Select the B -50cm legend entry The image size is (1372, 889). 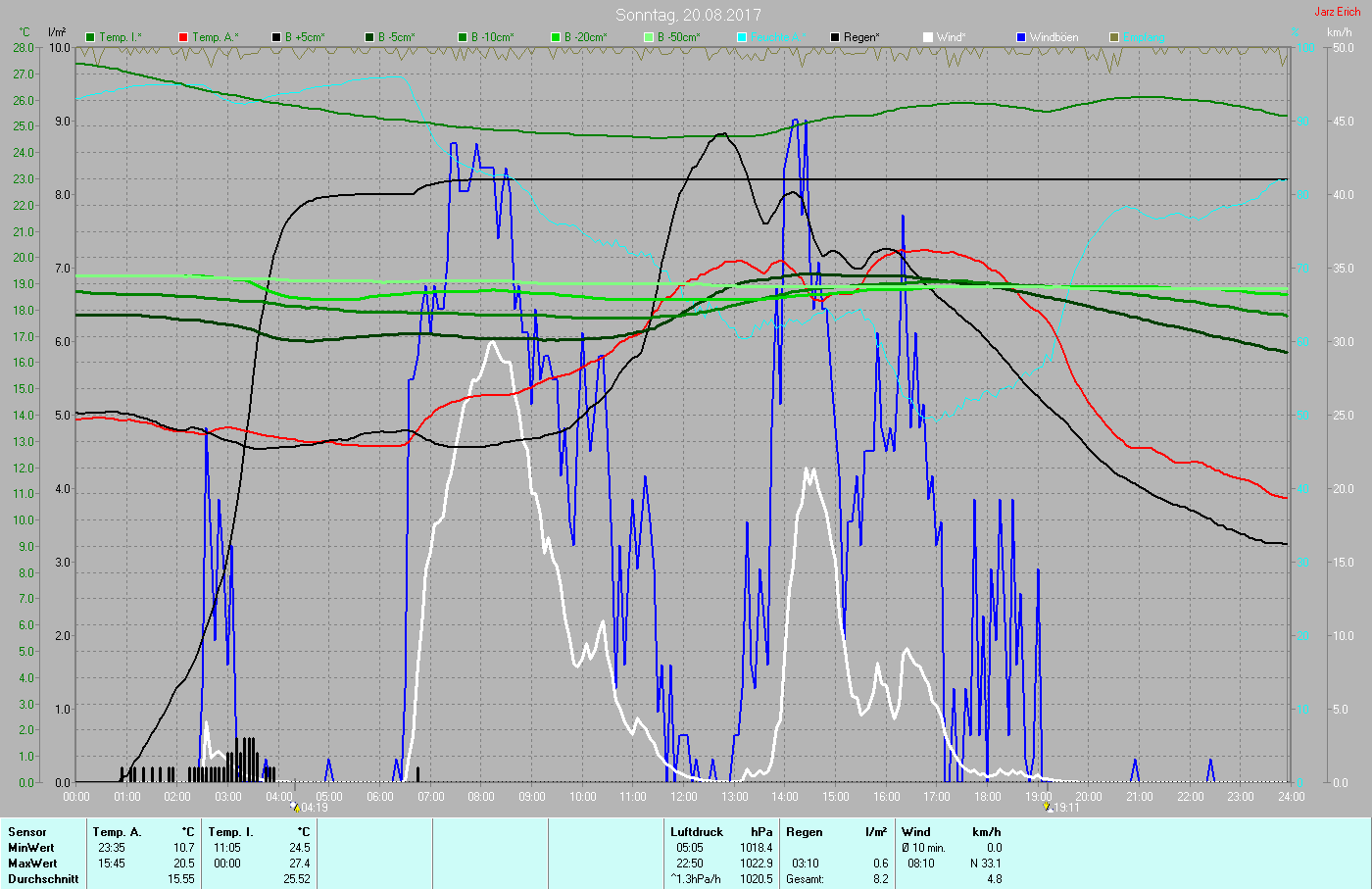coord(678,37)
